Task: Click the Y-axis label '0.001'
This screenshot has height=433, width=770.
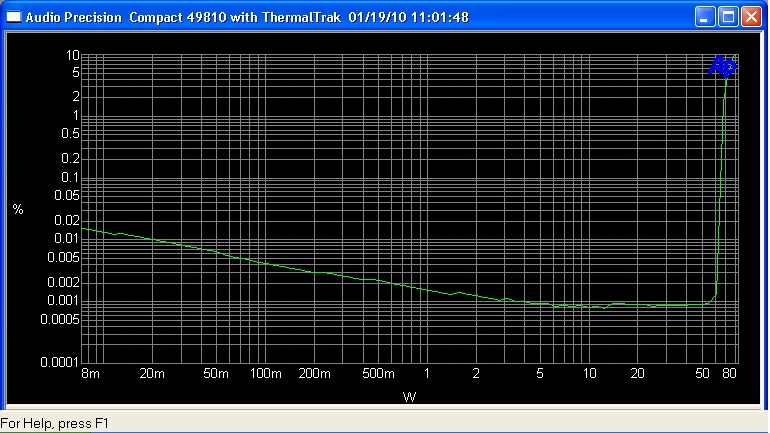Action: (x=63, y=300)
